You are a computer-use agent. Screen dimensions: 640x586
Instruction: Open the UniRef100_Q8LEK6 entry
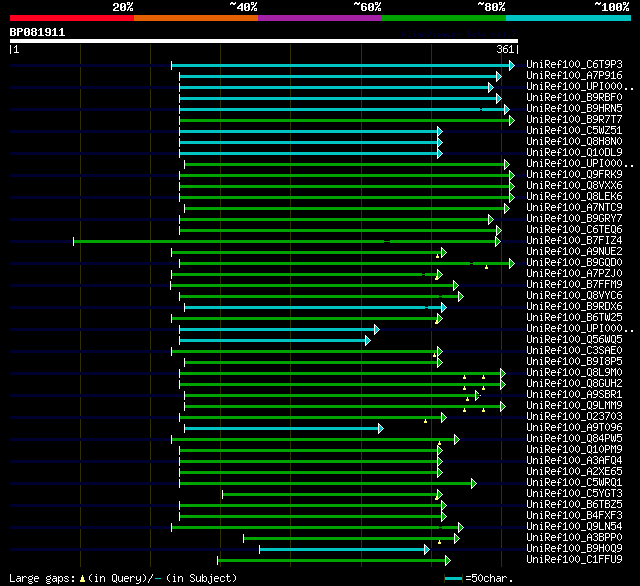[574, 197]
